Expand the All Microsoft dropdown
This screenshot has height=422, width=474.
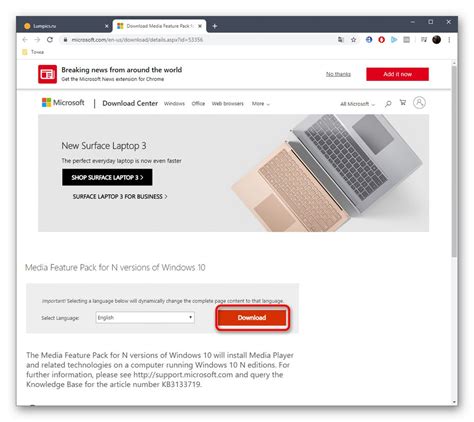(x=357, y=104)
